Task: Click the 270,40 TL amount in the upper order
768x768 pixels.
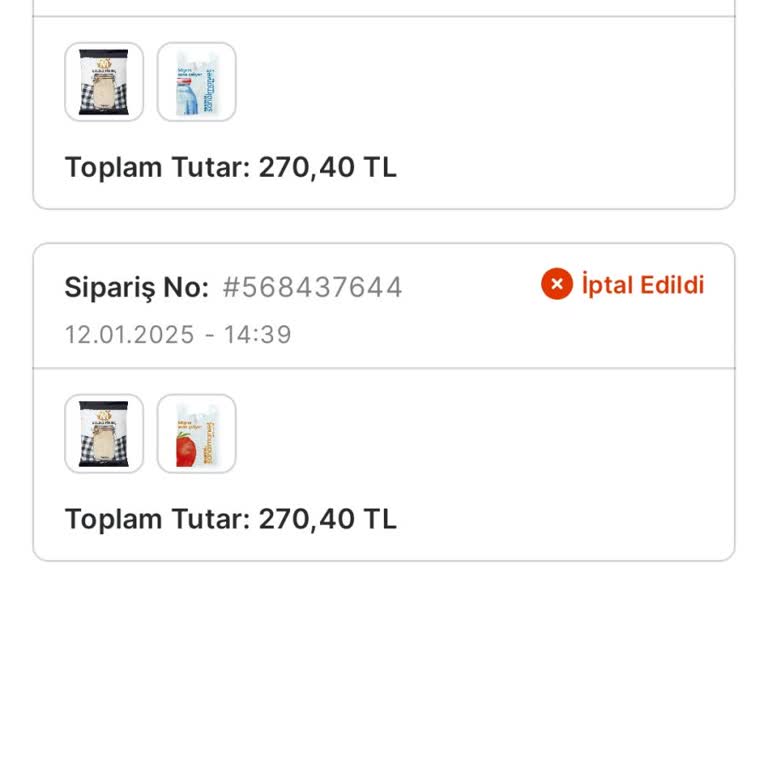Action: 328,167
